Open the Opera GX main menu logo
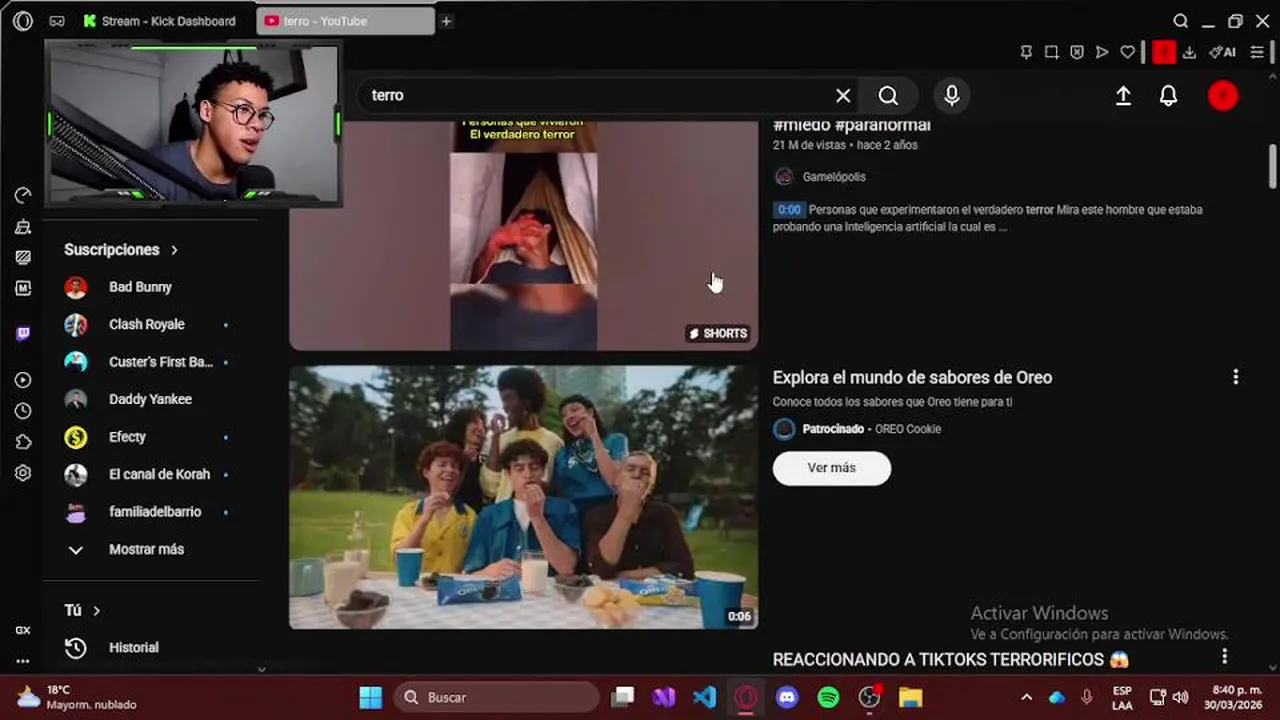 (x=23, y=21)
